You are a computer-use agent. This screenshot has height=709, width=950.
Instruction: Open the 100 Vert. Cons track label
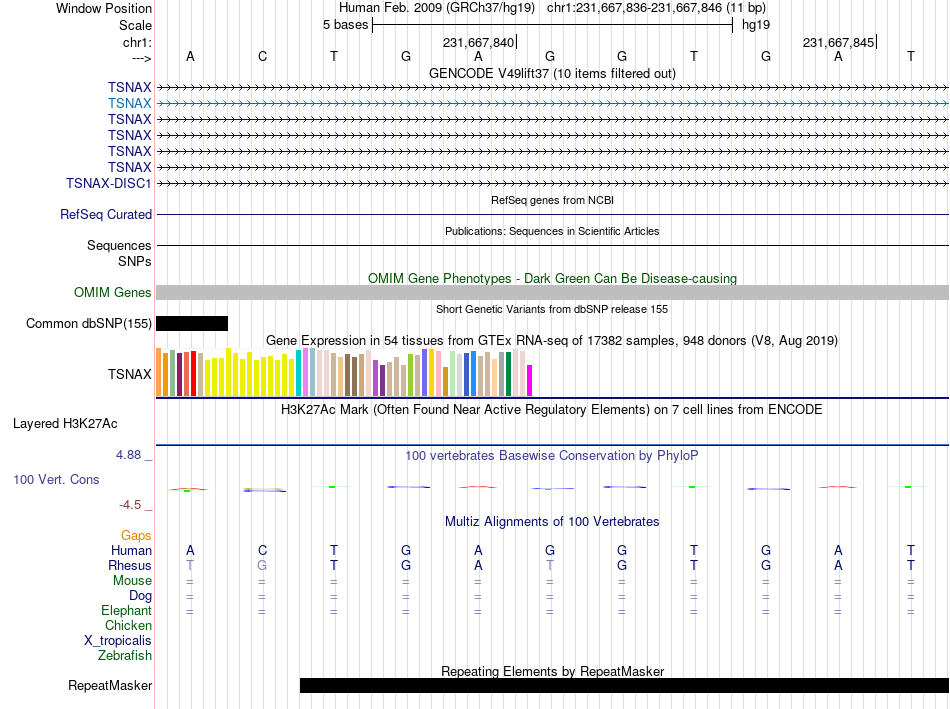[x=56, y=479]
